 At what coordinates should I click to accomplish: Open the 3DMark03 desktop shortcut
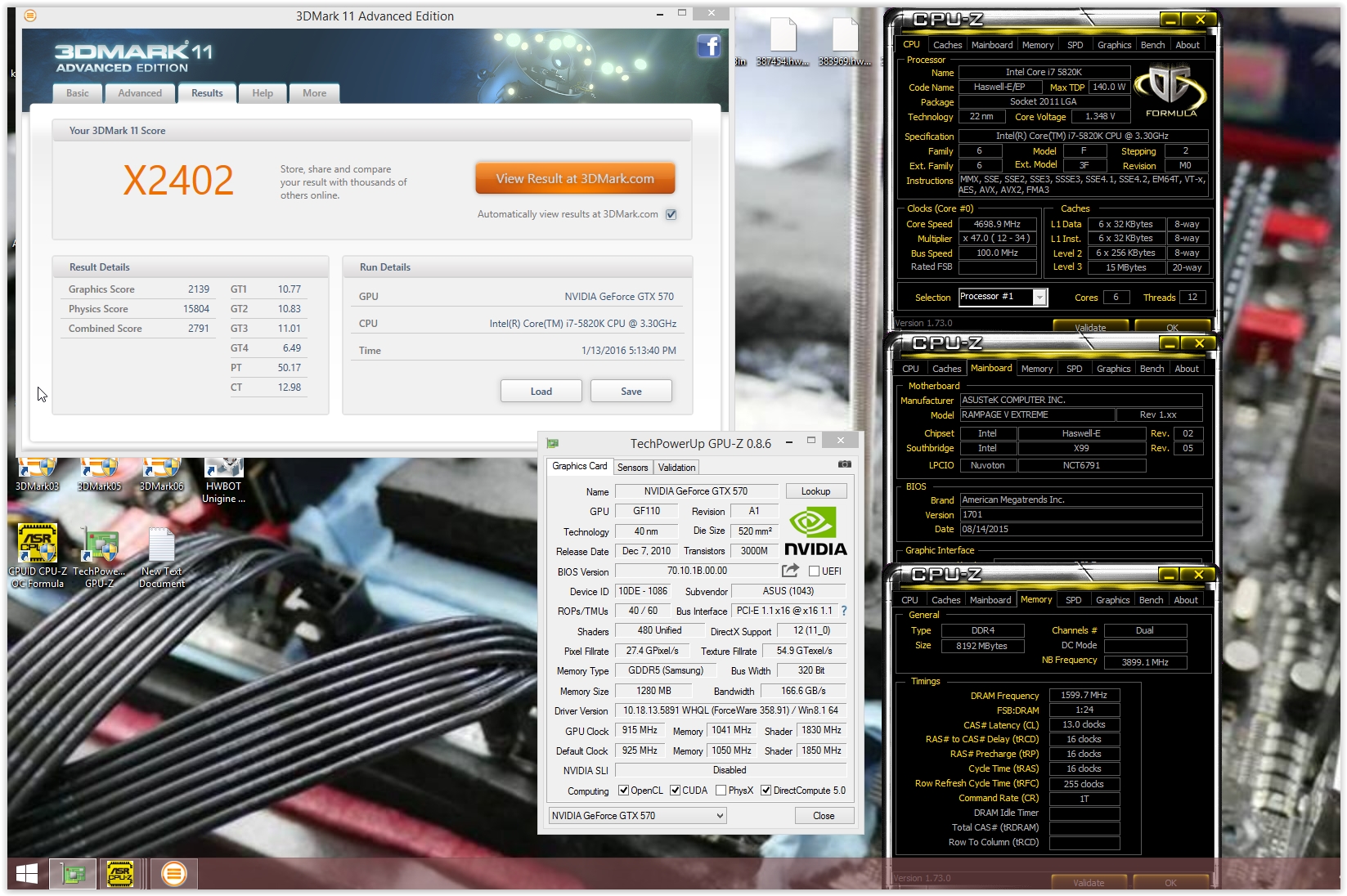coord(38,474)
